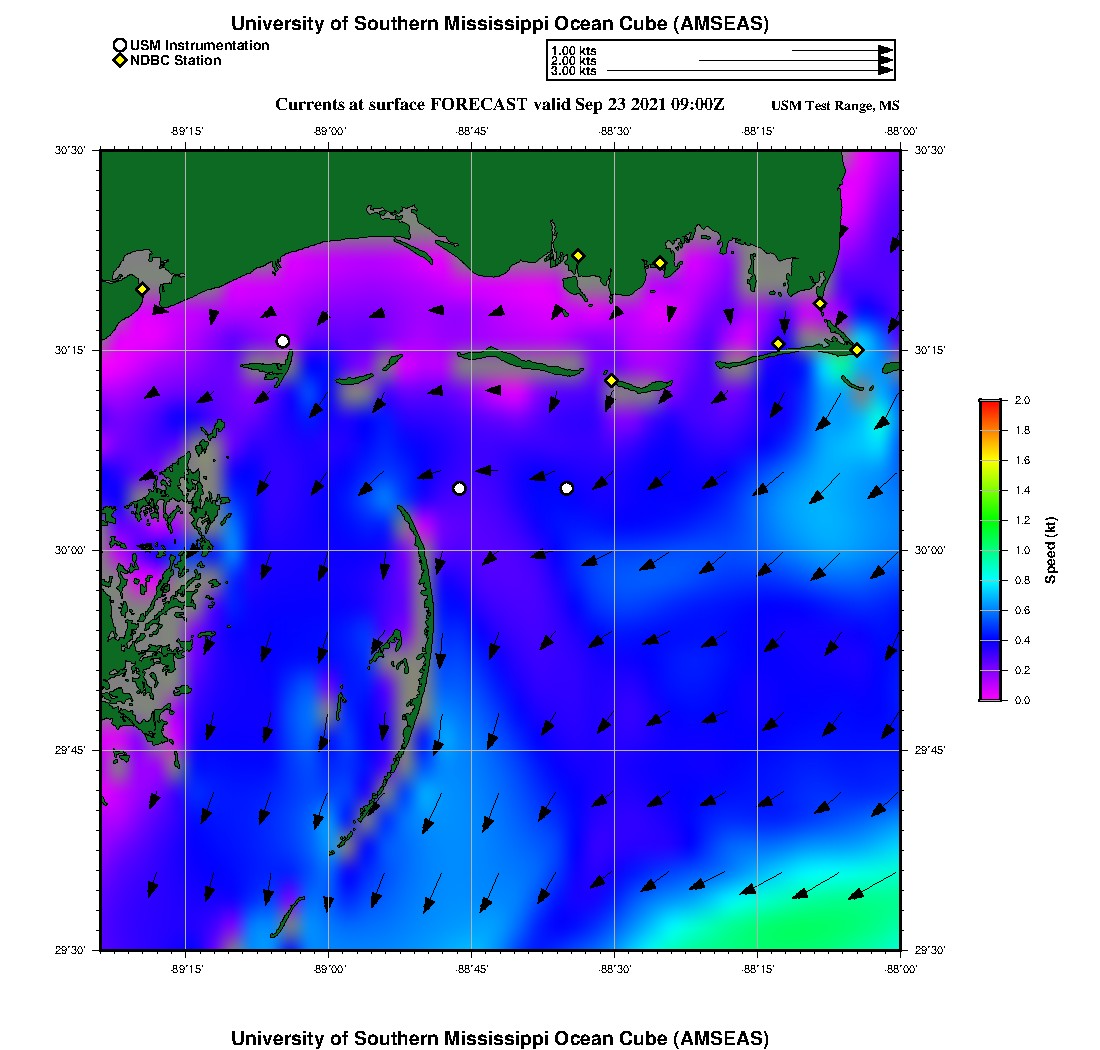Click the '1.4' colorbar tick label
The height and width of the screenshot is (1050, 1100).
click(1022, 490)
